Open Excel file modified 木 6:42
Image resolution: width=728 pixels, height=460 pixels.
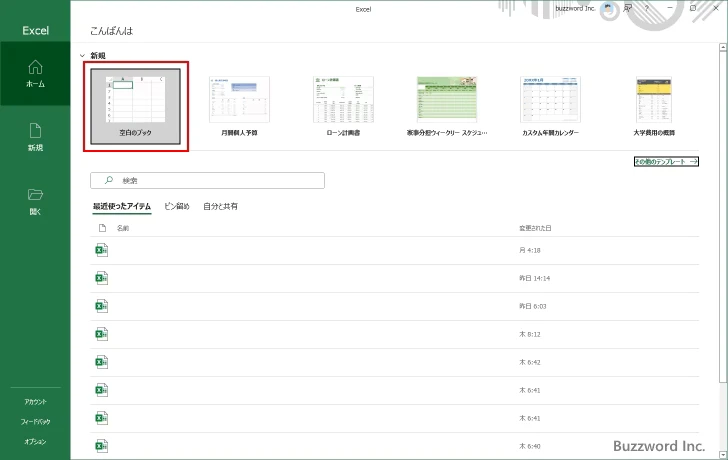(395, 363)
